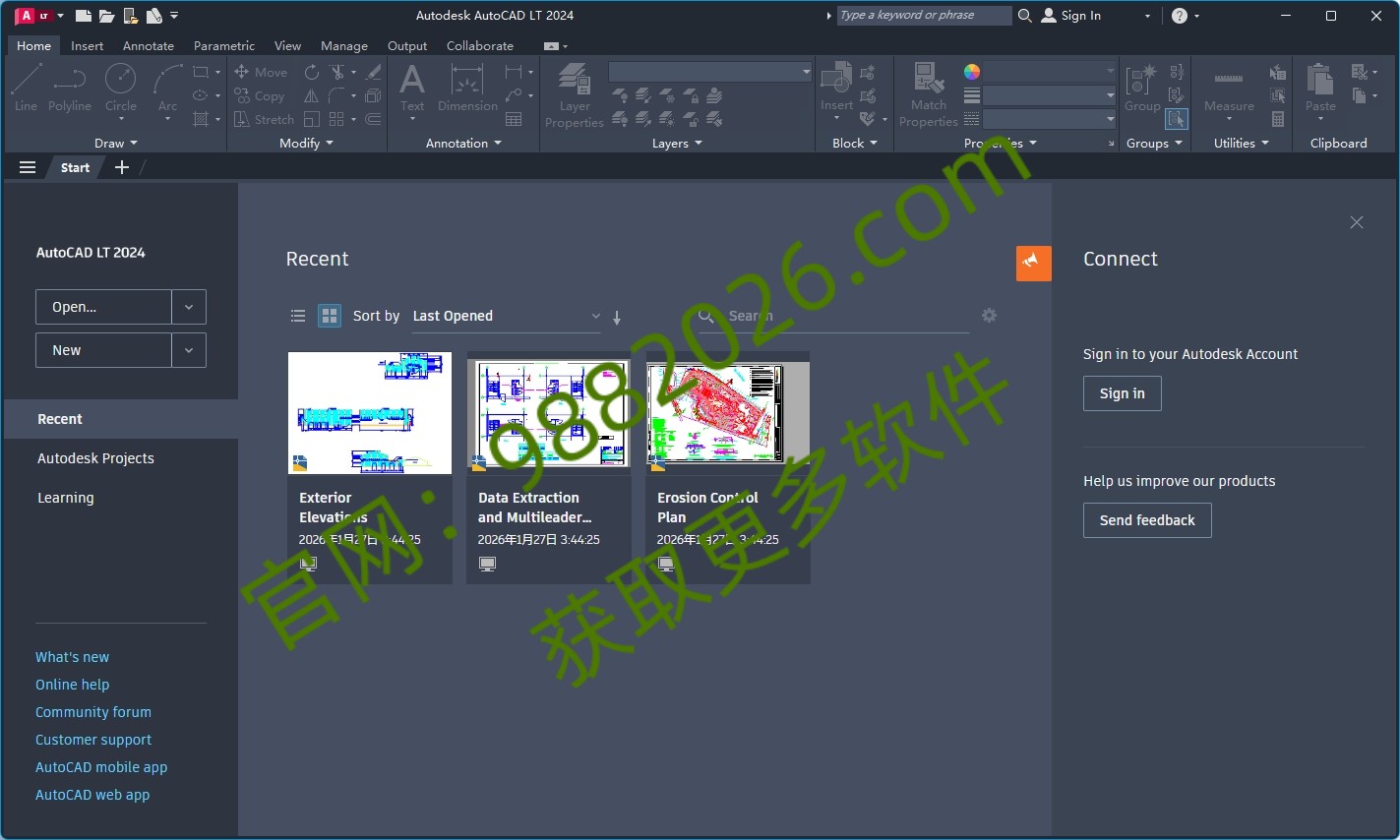1400x840 pixels.
Task: Open the What's new link
Action: click(x=72, y=657)
